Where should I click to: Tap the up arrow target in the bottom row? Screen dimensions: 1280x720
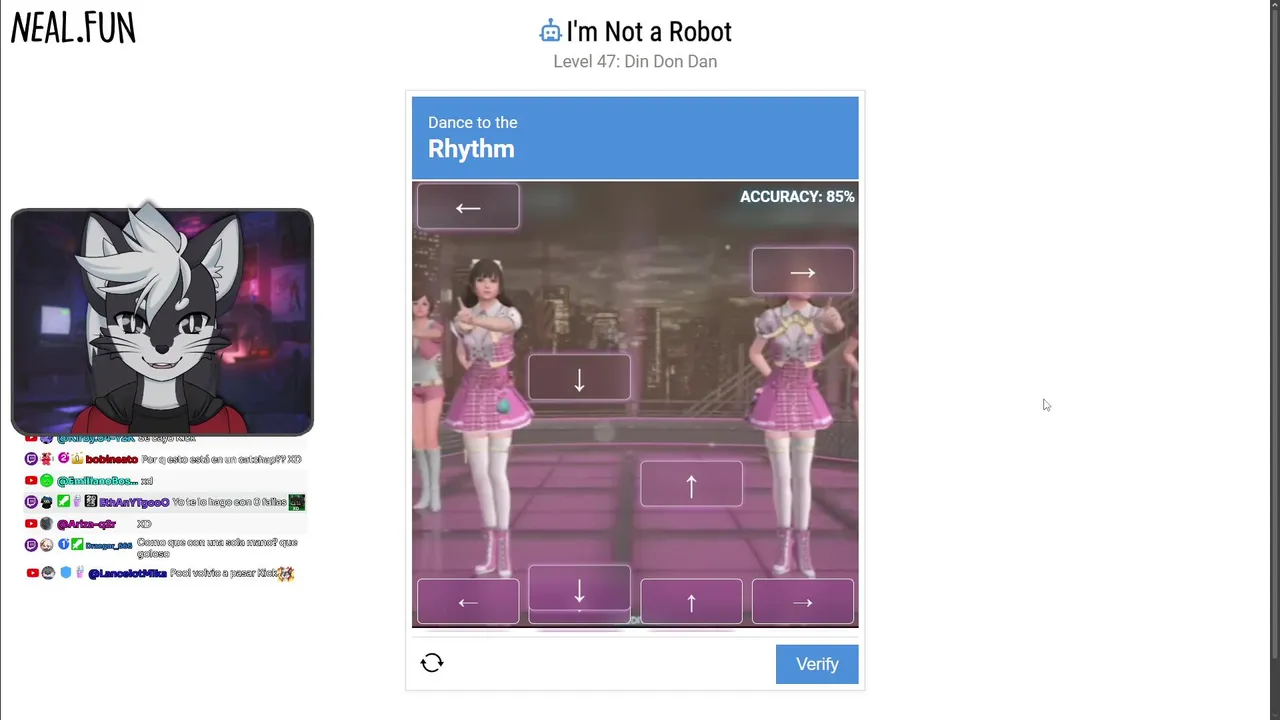pyautogui.click(x=691, y=602)
